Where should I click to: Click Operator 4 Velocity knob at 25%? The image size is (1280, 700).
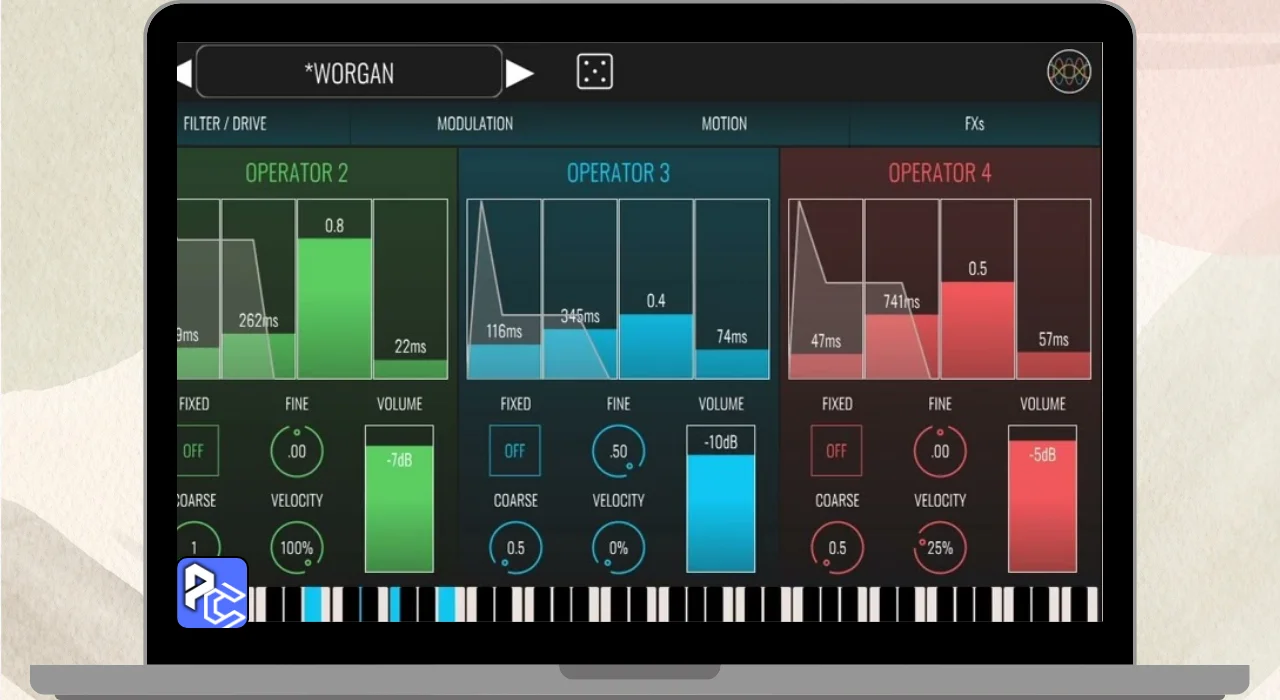(x=940, y=547)
